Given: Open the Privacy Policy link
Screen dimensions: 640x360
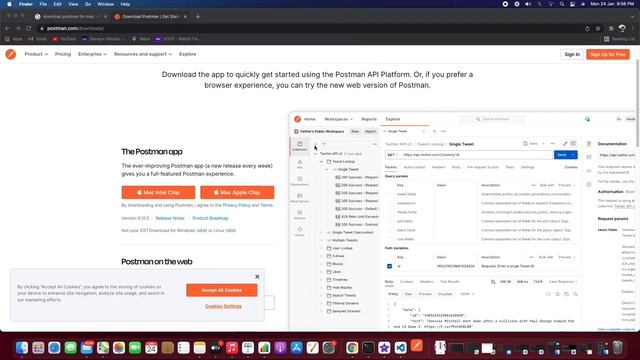Looking at the screenshot, I should coord(236,205).
